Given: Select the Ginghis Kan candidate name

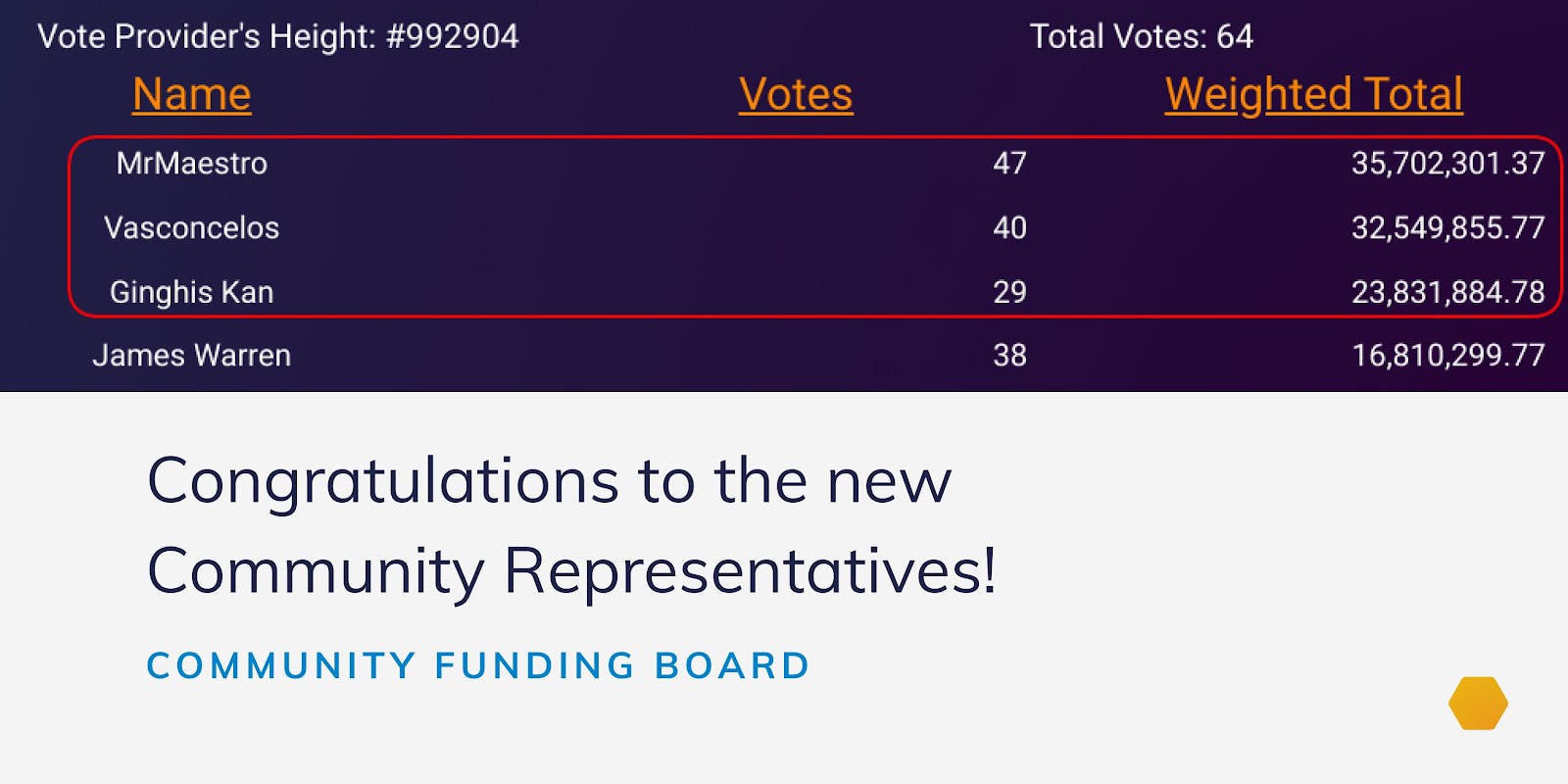Looking at the screenshot, I should tap(192, 292).
